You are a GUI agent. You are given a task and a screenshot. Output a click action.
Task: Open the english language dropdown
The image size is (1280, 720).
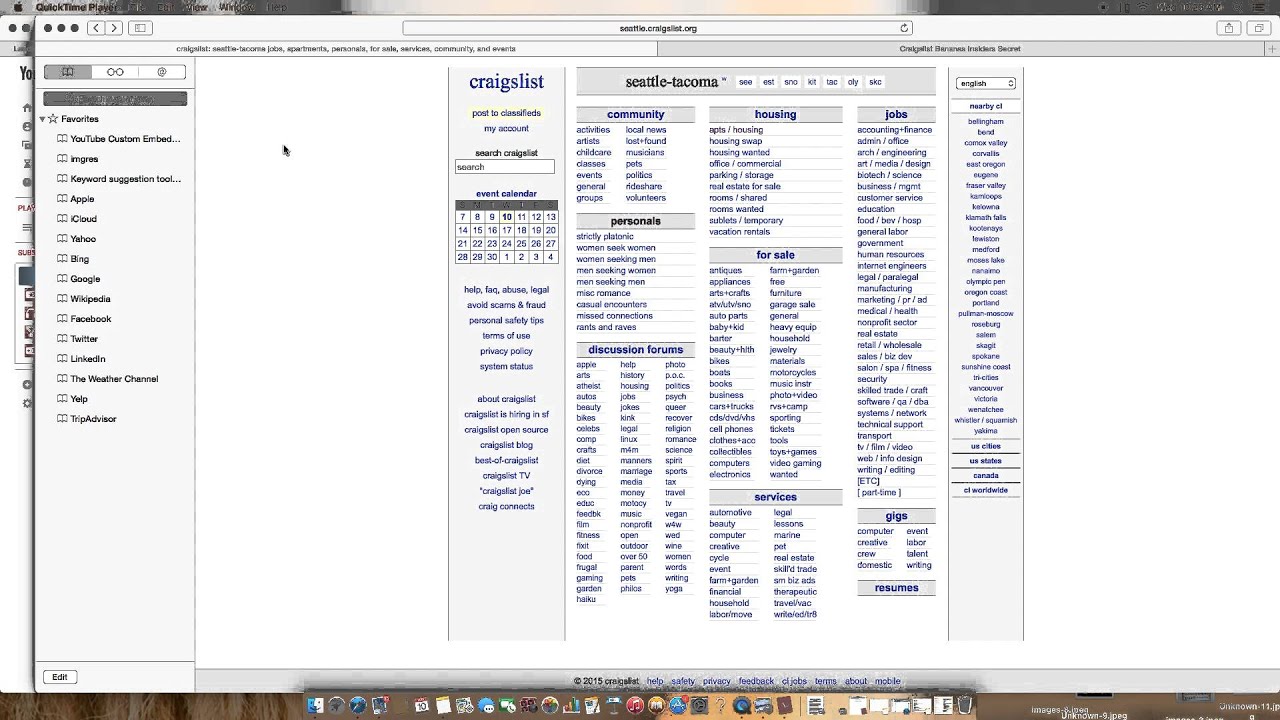click(x=986, y=83)
